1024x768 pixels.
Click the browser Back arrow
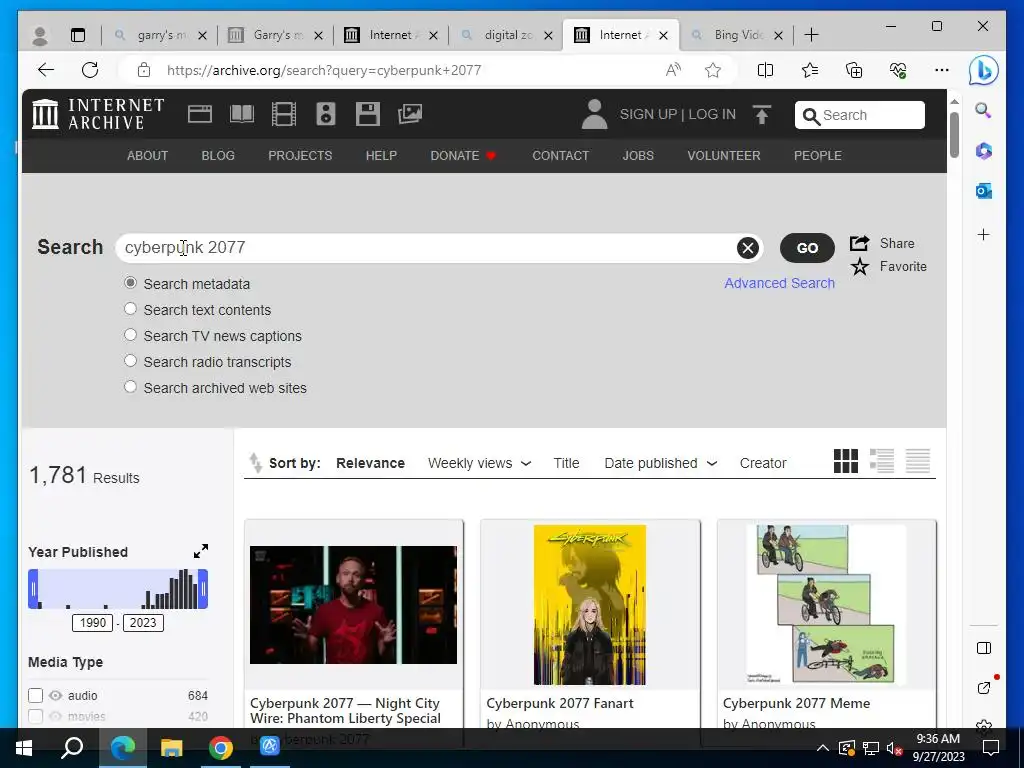46,70
